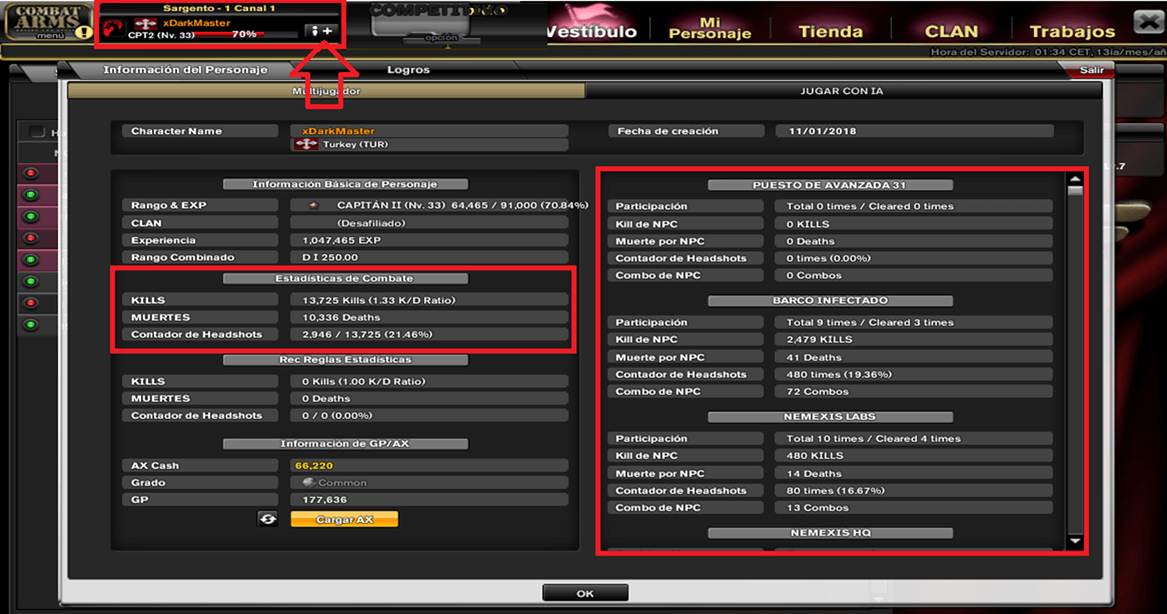This screenshot has width=1167, height=614.
Task: Open the Combat Arms menu logo
Action: click(x=46, y=20)
